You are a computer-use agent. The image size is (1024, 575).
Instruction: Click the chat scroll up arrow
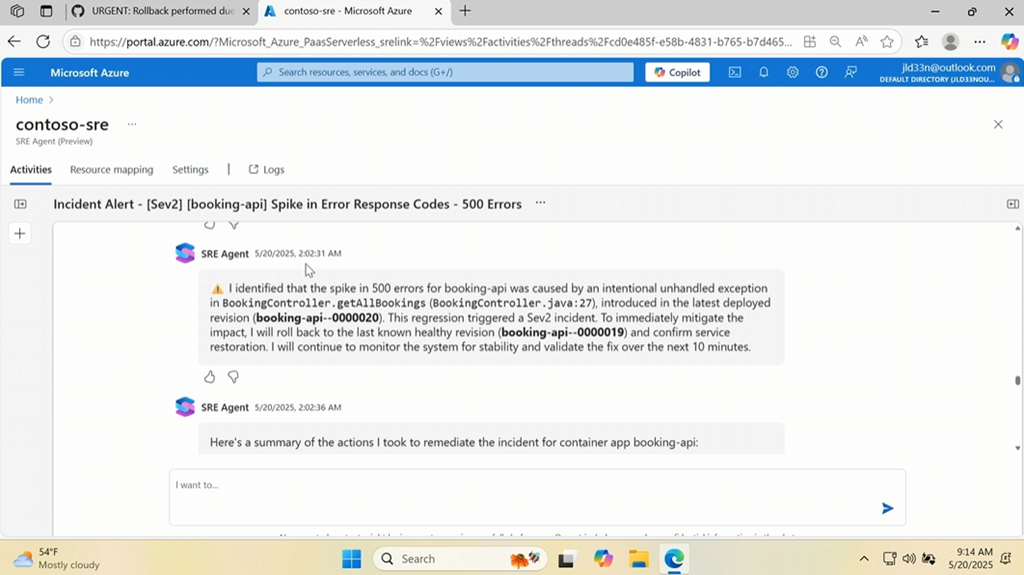(x=1017, y=228)
